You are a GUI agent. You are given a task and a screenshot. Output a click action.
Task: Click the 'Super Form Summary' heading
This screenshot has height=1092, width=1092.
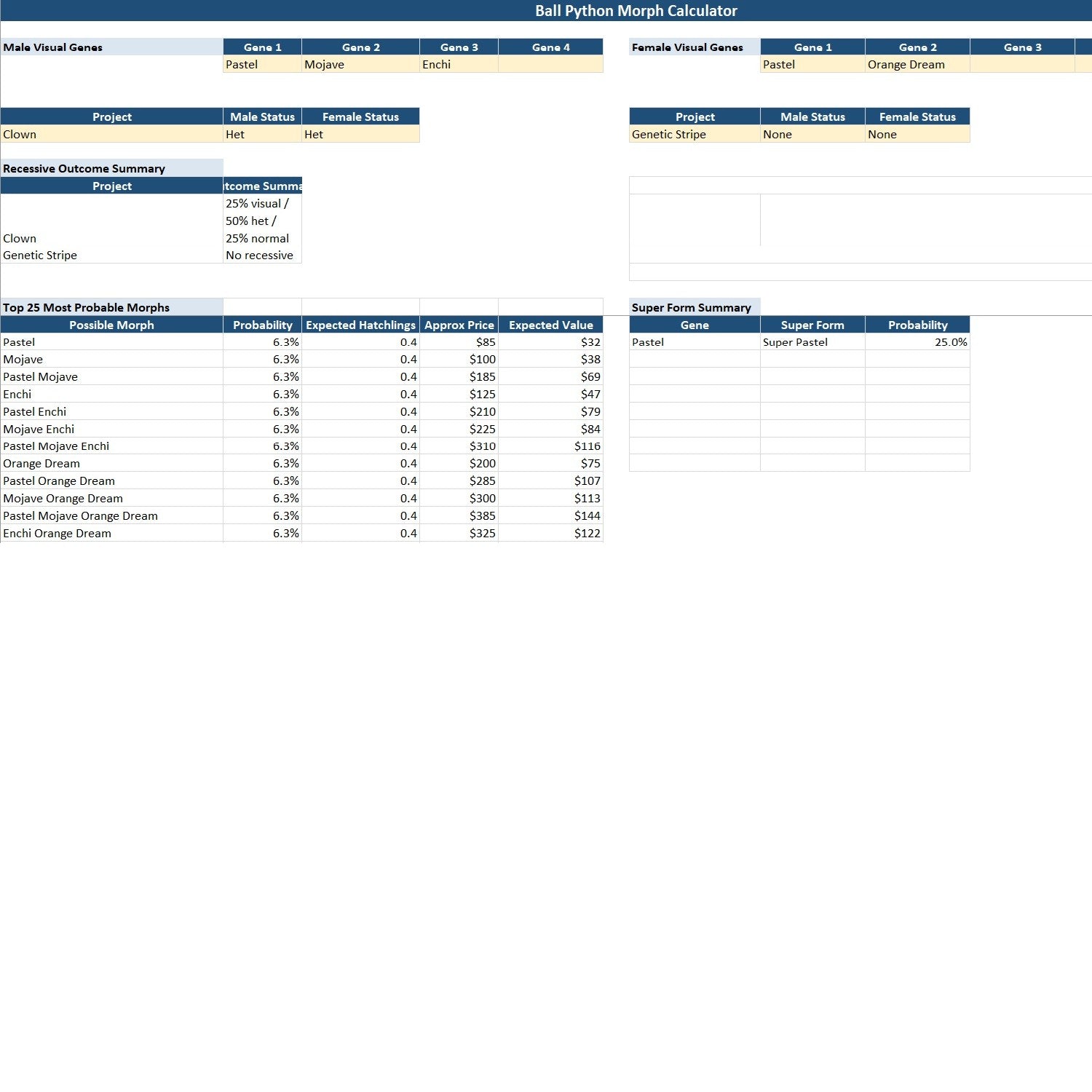[x=691, y=307]
